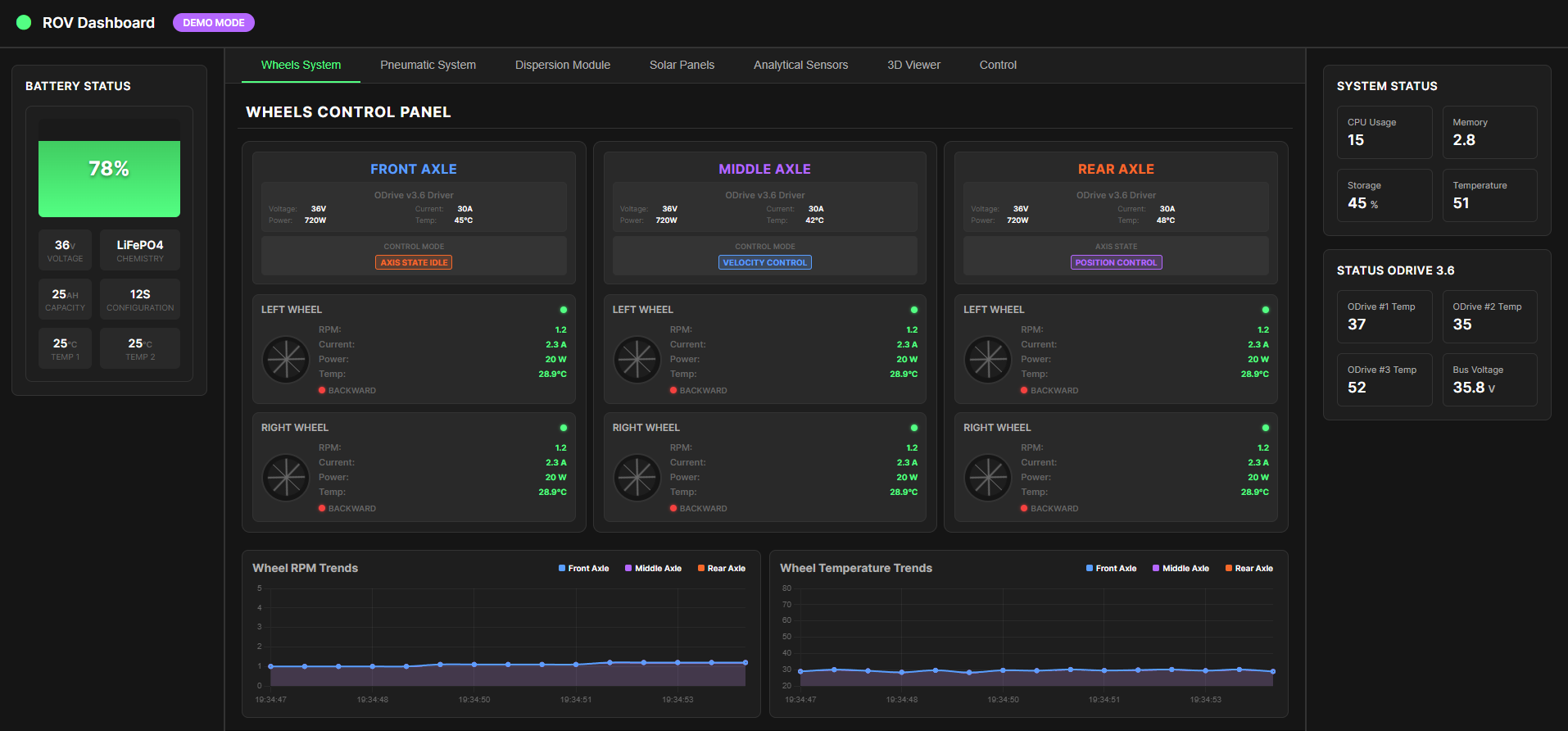Click Middle Axle left wheel green status dot
The height and width of the screenshot is (731, 1568).
point(914,310)
